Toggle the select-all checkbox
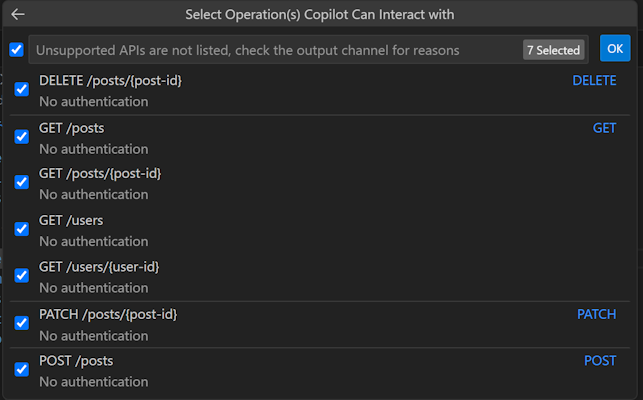This screenshot has height=400, width=643. (x=16, y=49)
